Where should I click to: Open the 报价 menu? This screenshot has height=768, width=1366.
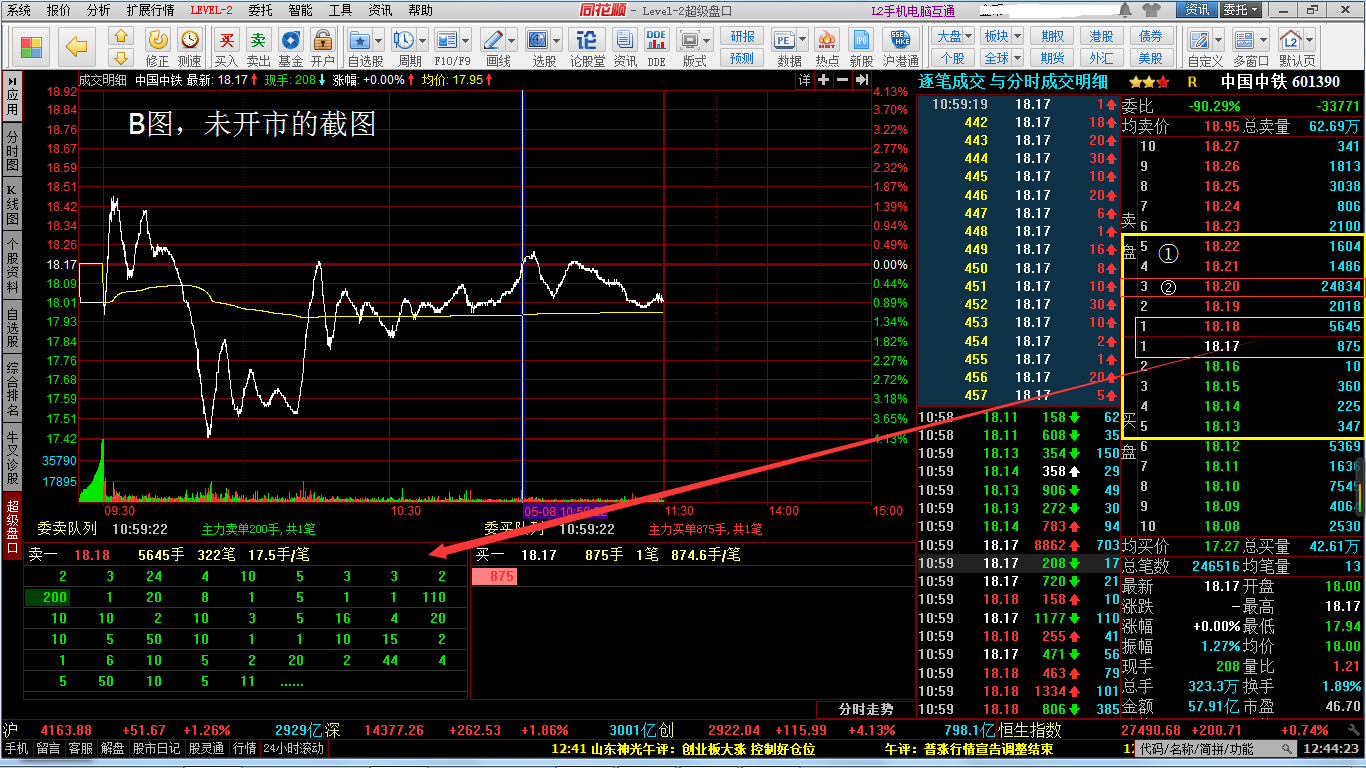59,10
